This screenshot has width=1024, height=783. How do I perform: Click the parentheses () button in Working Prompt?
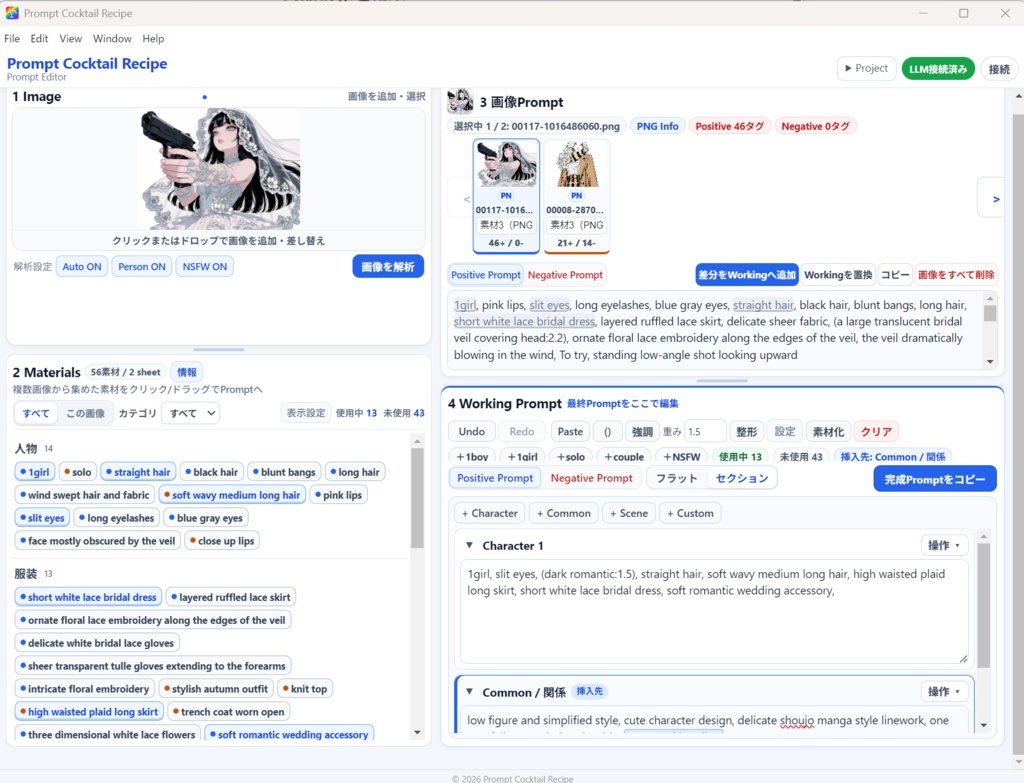pyautogui.click(x=607, y=432)
